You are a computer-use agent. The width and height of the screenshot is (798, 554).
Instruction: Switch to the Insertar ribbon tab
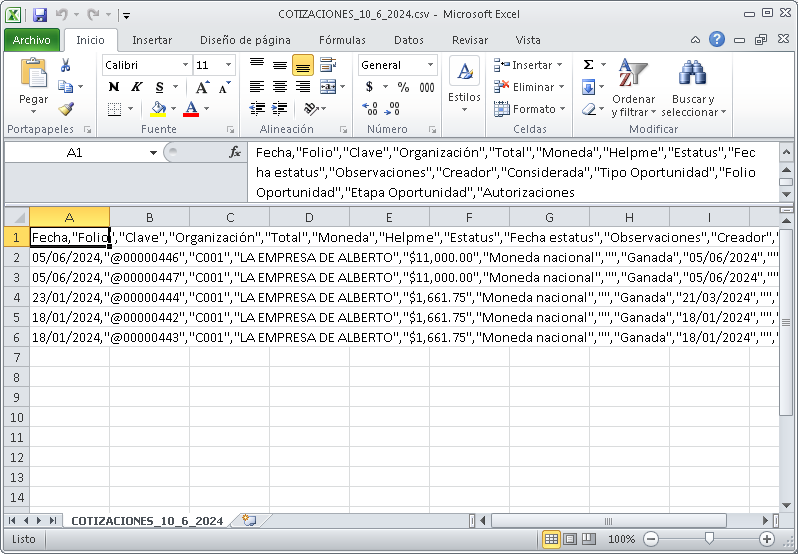[152, 40]
